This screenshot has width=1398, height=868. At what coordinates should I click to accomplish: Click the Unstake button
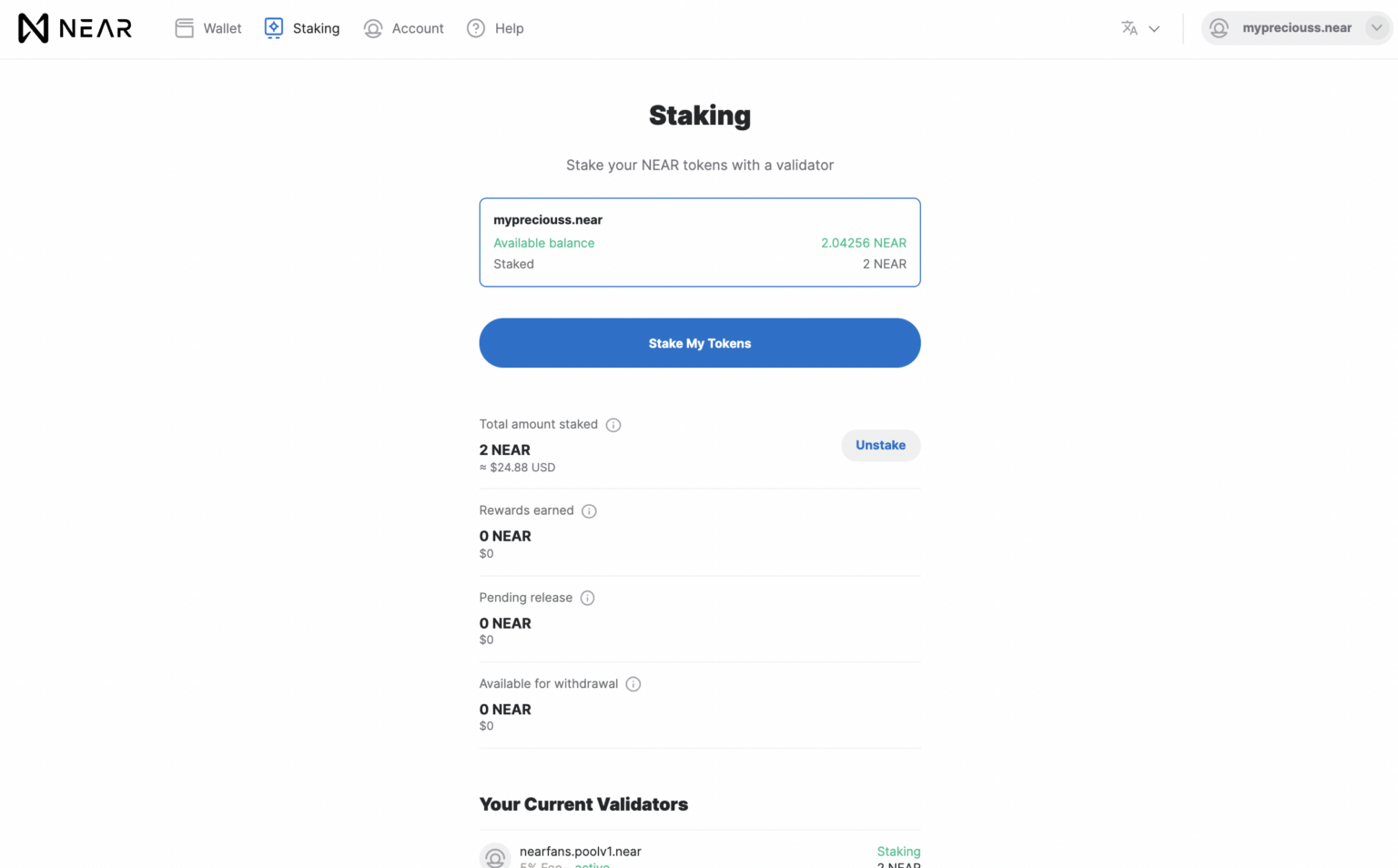click(880, 445)
